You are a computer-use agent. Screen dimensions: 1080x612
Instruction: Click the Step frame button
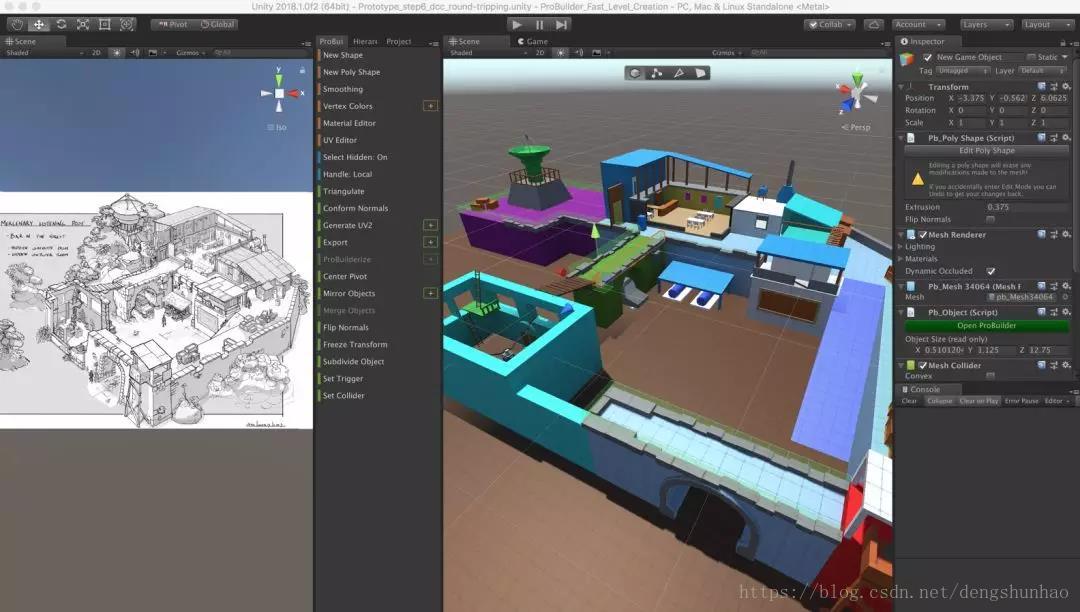coord(561,25)
